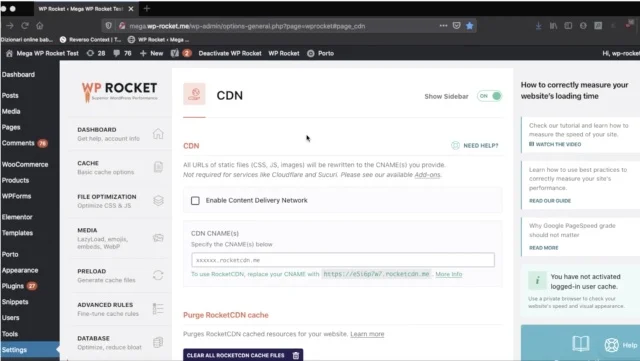
Task: Click Clear All RocketCDN Cache Files button
Action: click(x=243, y=355)
